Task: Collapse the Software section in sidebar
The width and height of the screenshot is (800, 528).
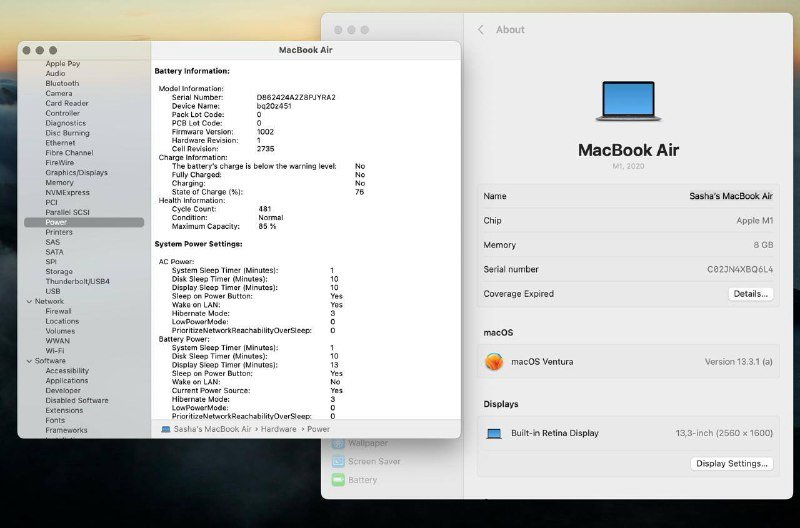Action: pos(29,361)
